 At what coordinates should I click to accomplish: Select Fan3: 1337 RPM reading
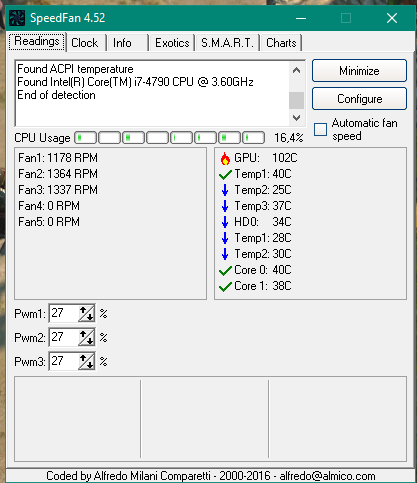pyautogui.click(x=58, y=190)
